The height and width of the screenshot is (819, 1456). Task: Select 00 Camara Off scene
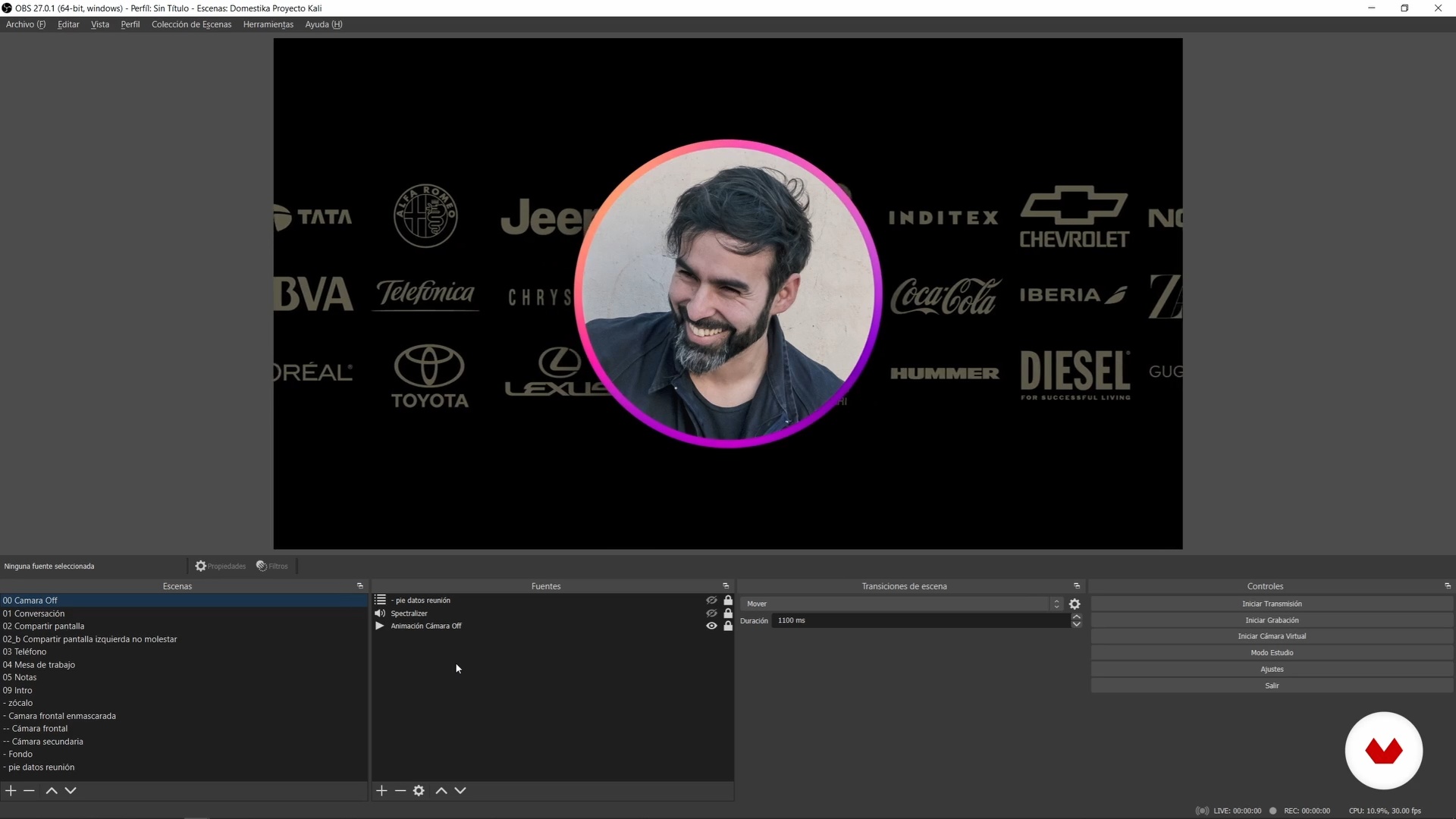point(184,600)
